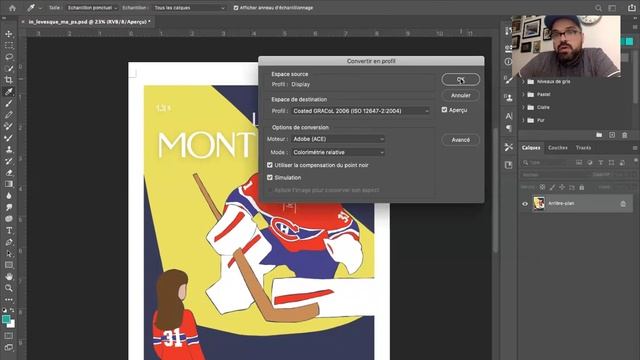
Task: Open workspace switcher icon
Action: coord(612,8)
